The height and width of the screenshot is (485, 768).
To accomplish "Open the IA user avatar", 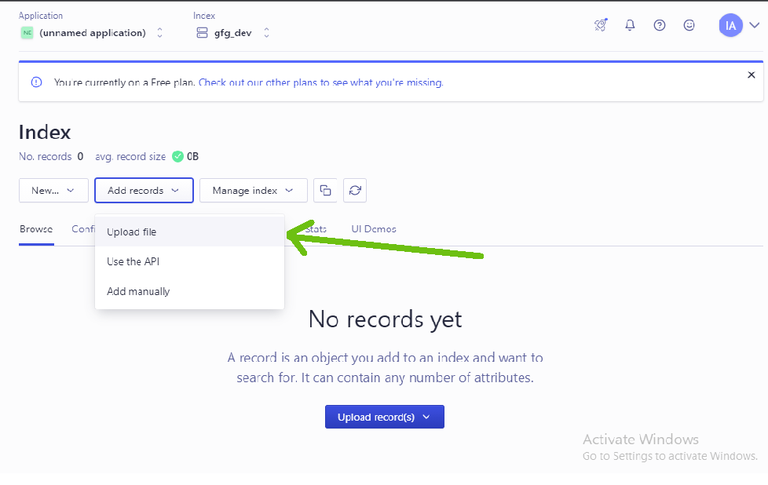I will point(730,25).
